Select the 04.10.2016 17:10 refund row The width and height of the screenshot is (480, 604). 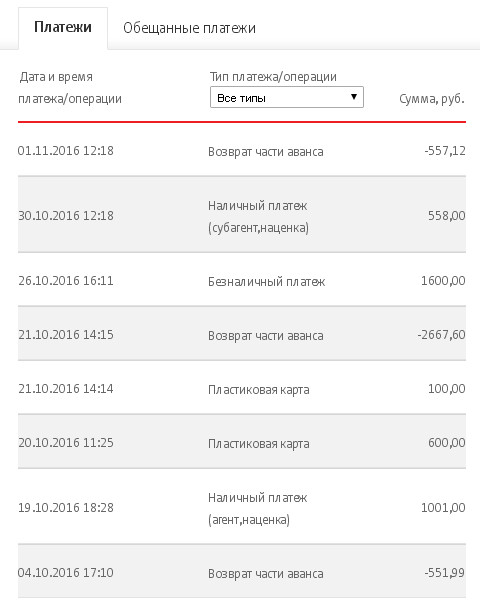click(242, 572)
